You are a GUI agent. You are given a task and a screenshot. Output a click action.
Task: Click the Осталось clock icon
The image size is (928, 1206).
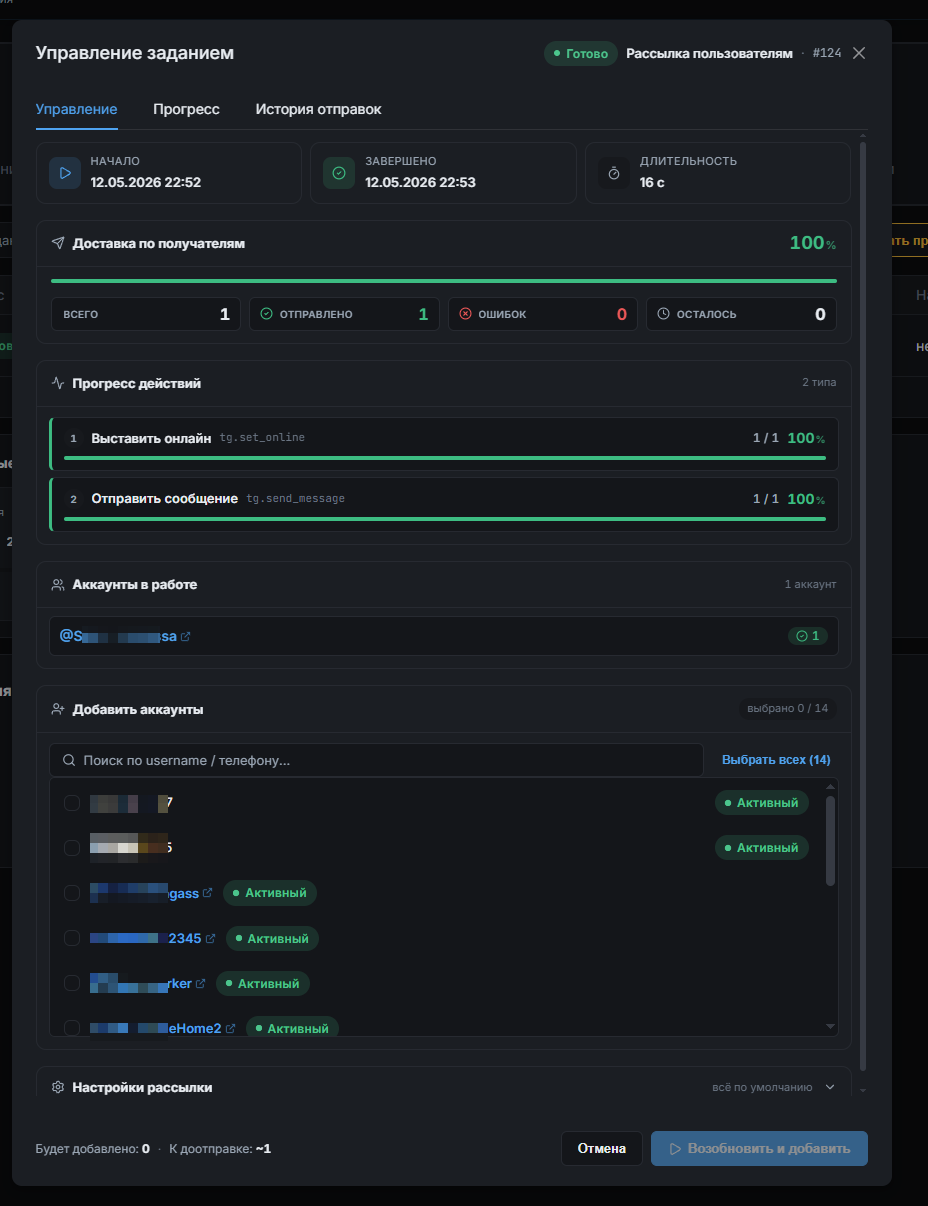point(663,314)
